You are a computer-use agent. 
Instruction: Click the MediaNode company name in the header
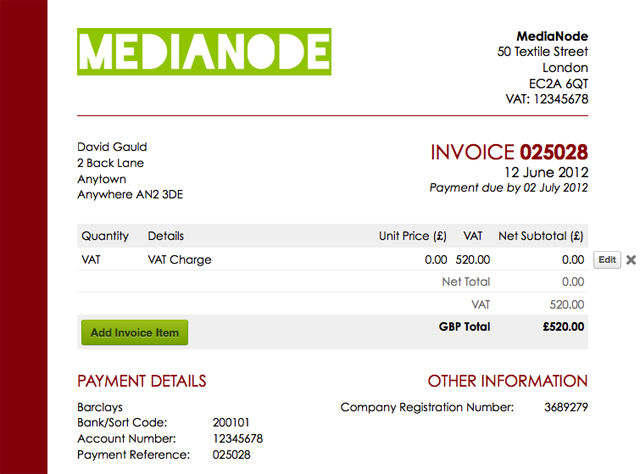coord(553,36)
